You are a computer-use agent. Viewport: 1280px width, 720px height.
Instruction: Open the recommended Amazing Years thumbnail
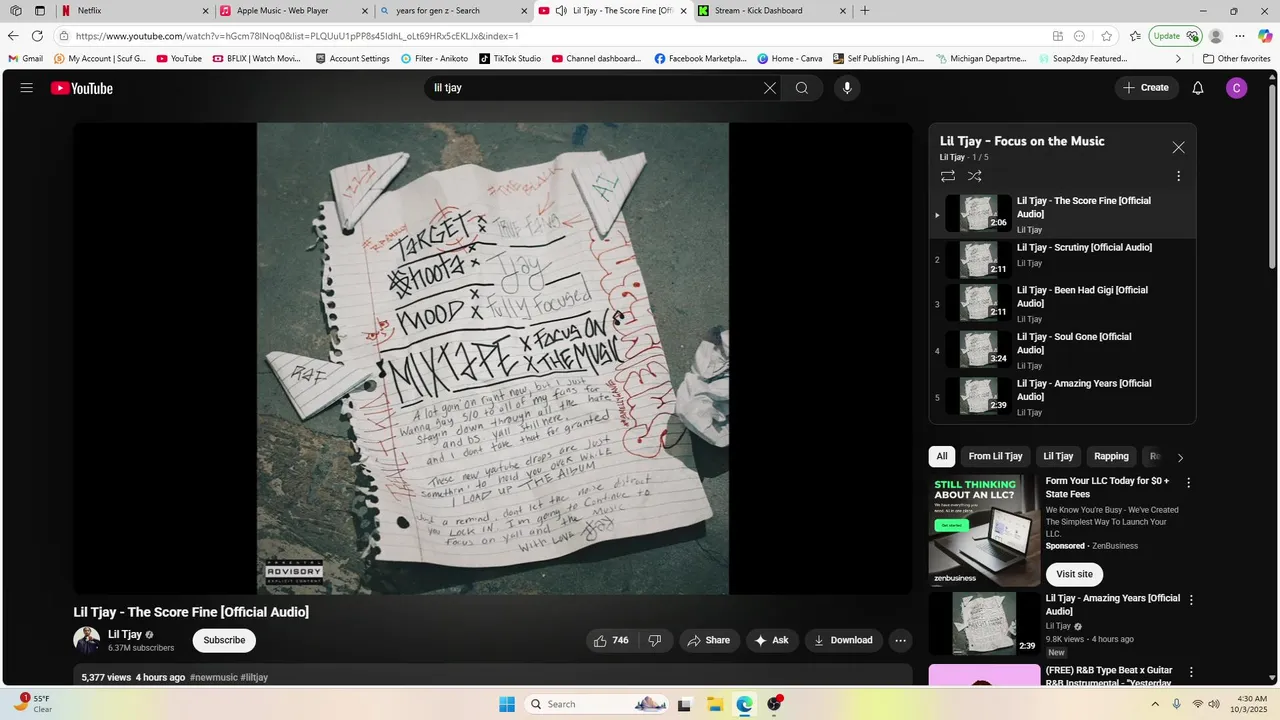[984, 623]
